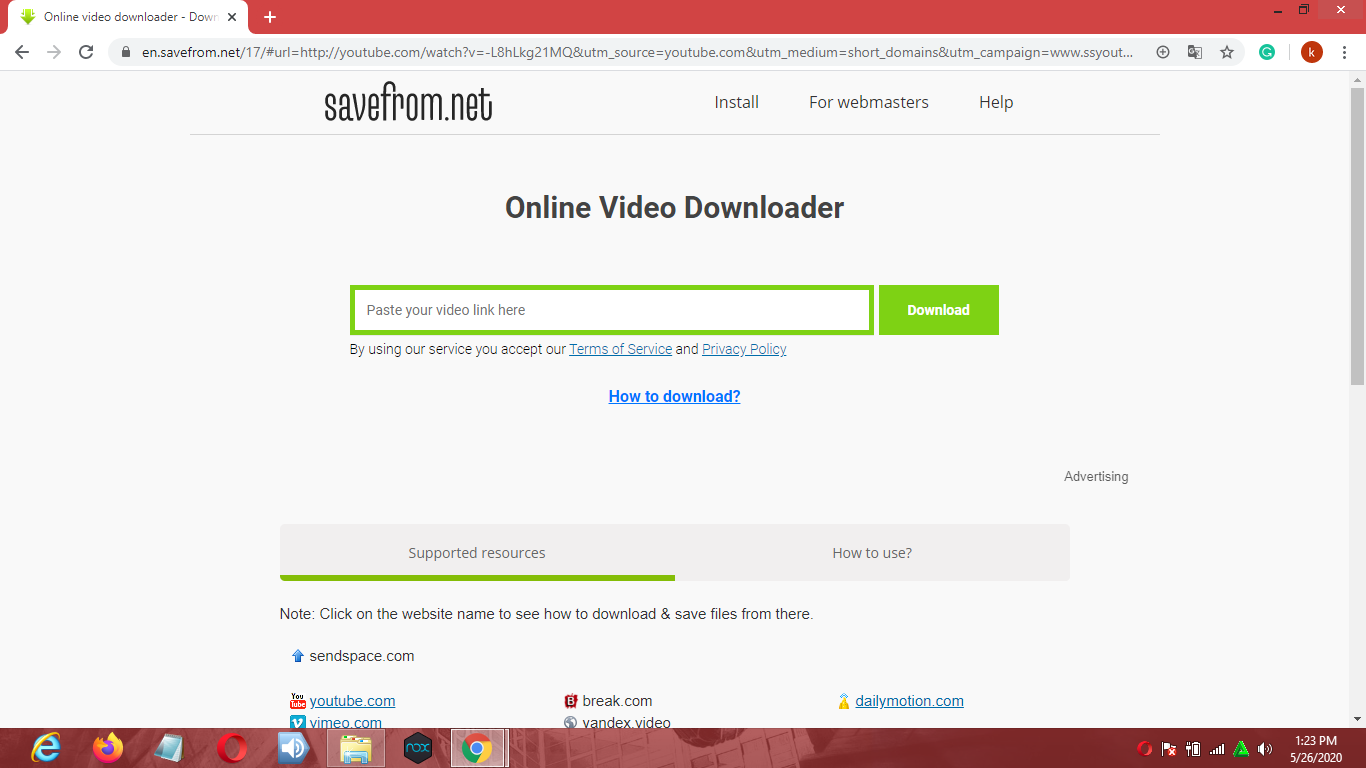1366x768 pixels.
Task: Click the dailymotion yellow icon
Action: pyautogui.click(x=844, y=701)
